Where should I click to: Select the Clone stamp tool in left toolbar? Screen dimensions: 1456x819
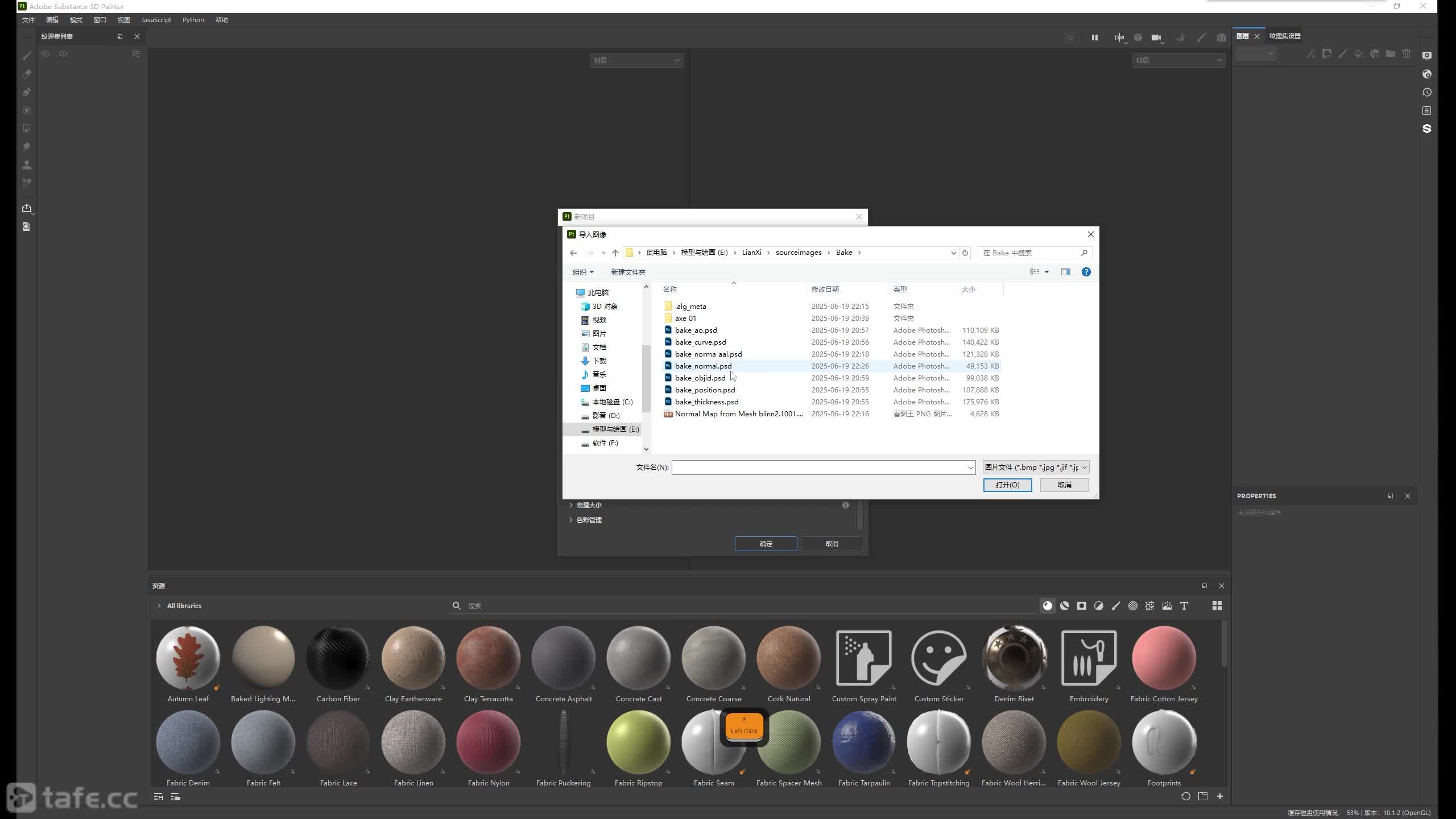(x=27, y=165)
